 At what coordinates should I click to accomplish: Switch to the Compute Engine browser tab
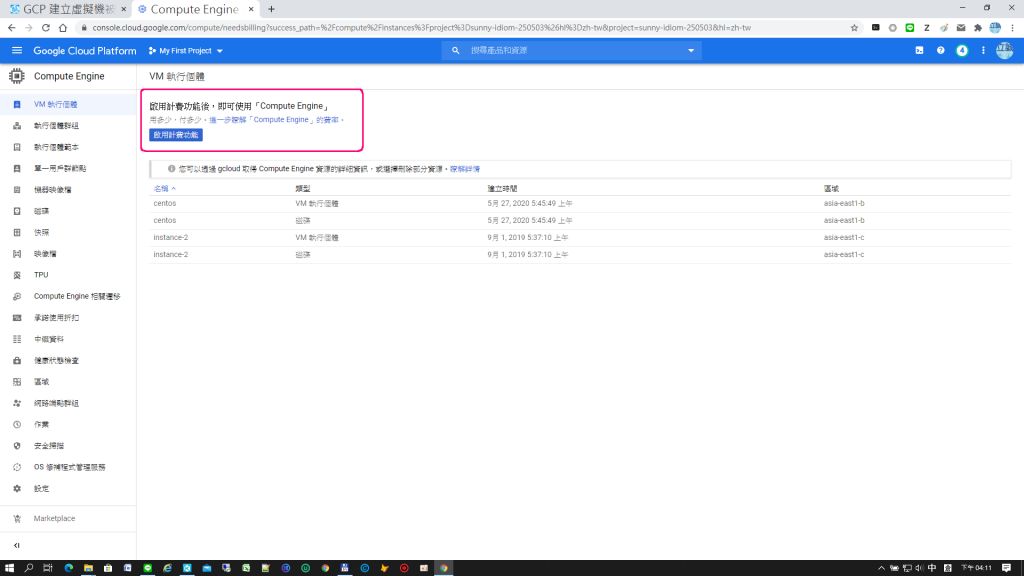point(194,9)
